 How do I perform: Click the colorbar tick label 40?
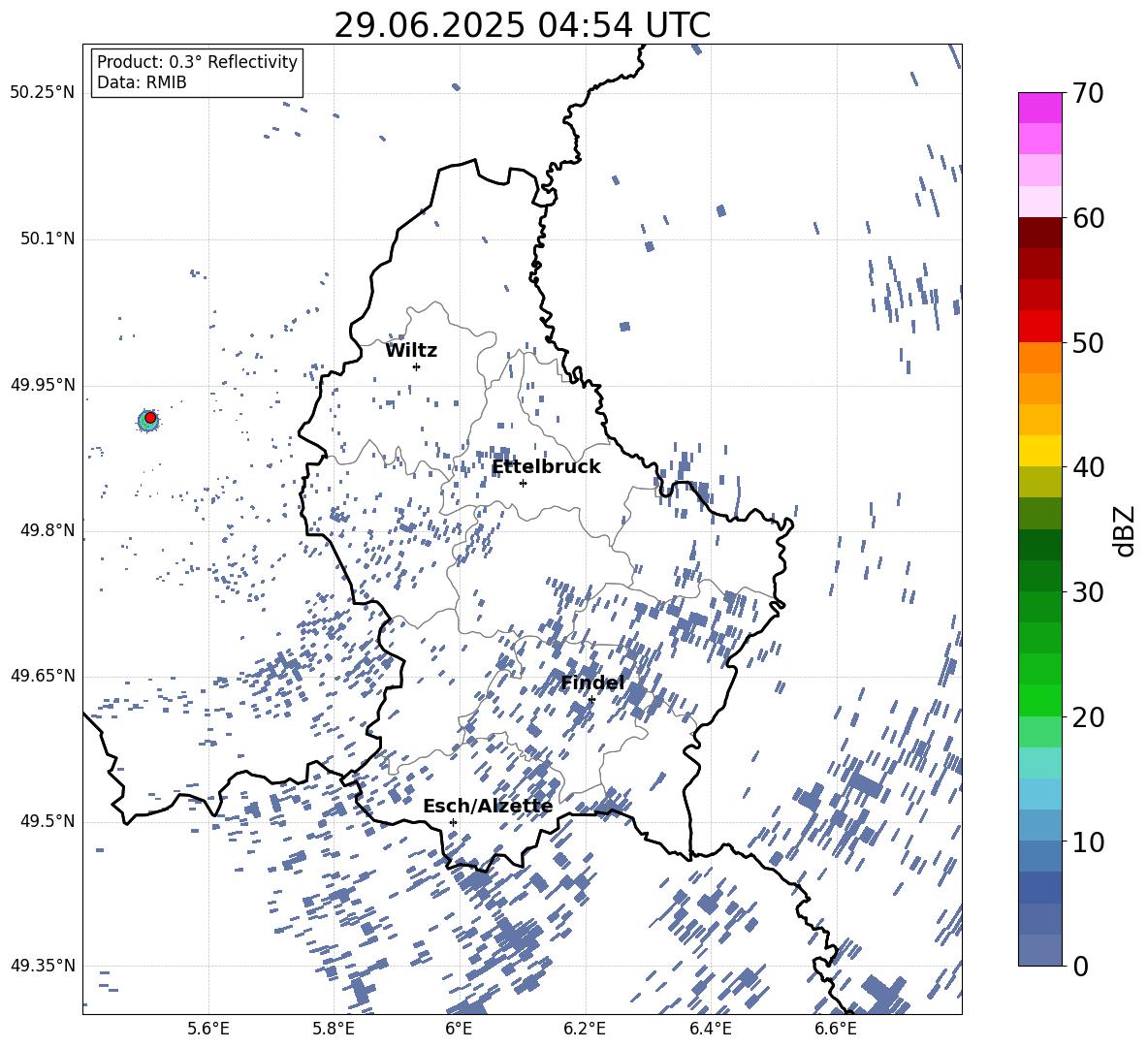1088,467
